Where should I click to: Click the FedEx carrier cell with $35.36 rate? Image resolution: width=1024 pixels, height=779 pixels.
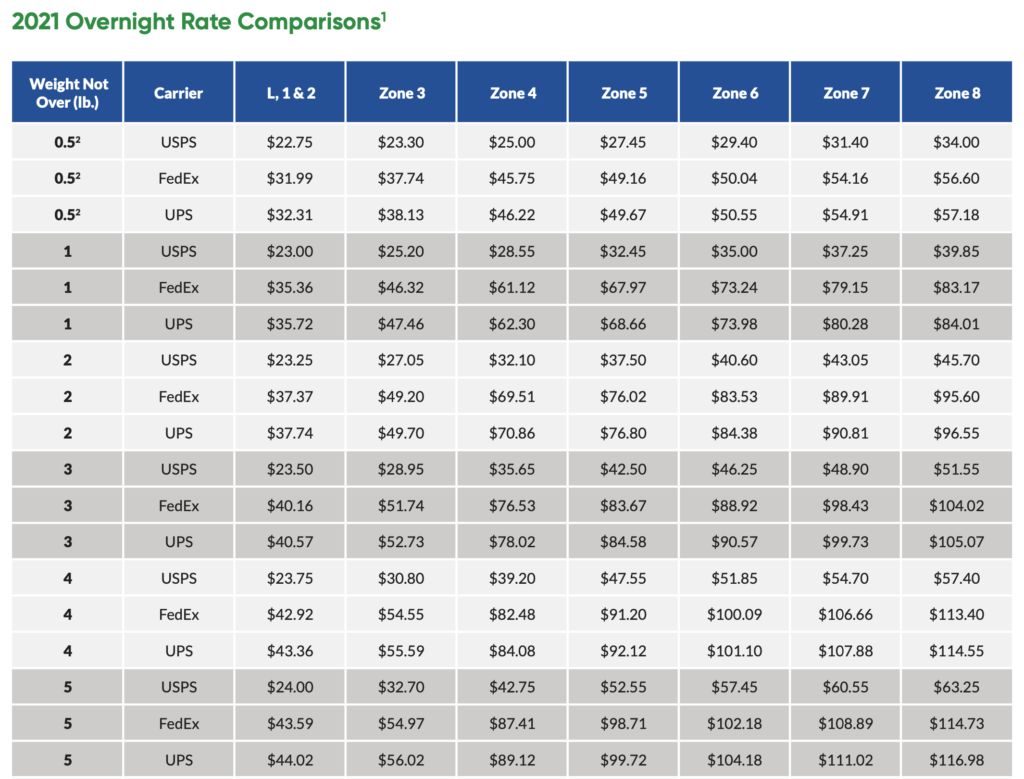click(x=178, y=288)
